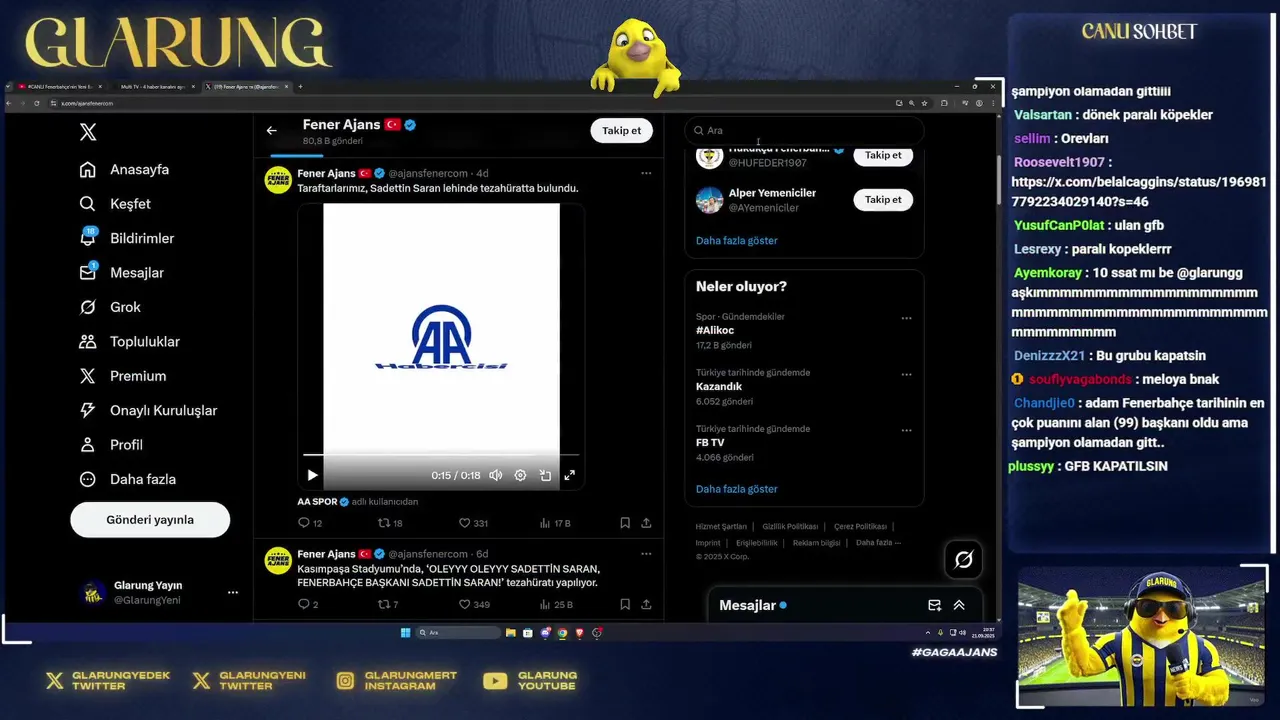Open Chrome from the taskbar
The height and width of the screenshot is (720, 1280).
point(562,633)
